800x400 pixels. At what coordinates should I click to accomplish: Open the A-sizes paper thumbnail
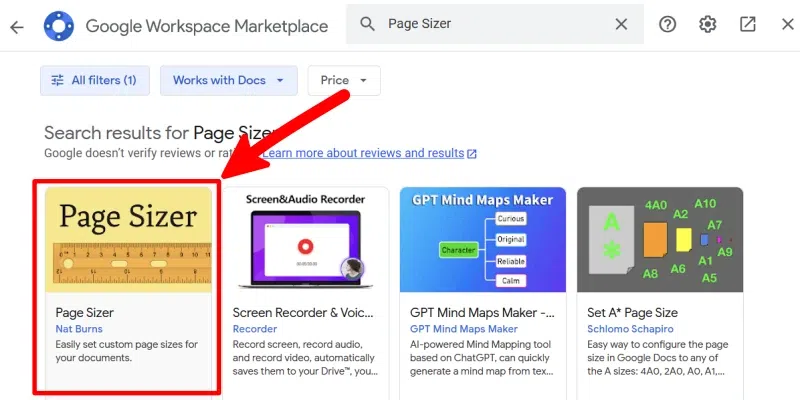660,239
